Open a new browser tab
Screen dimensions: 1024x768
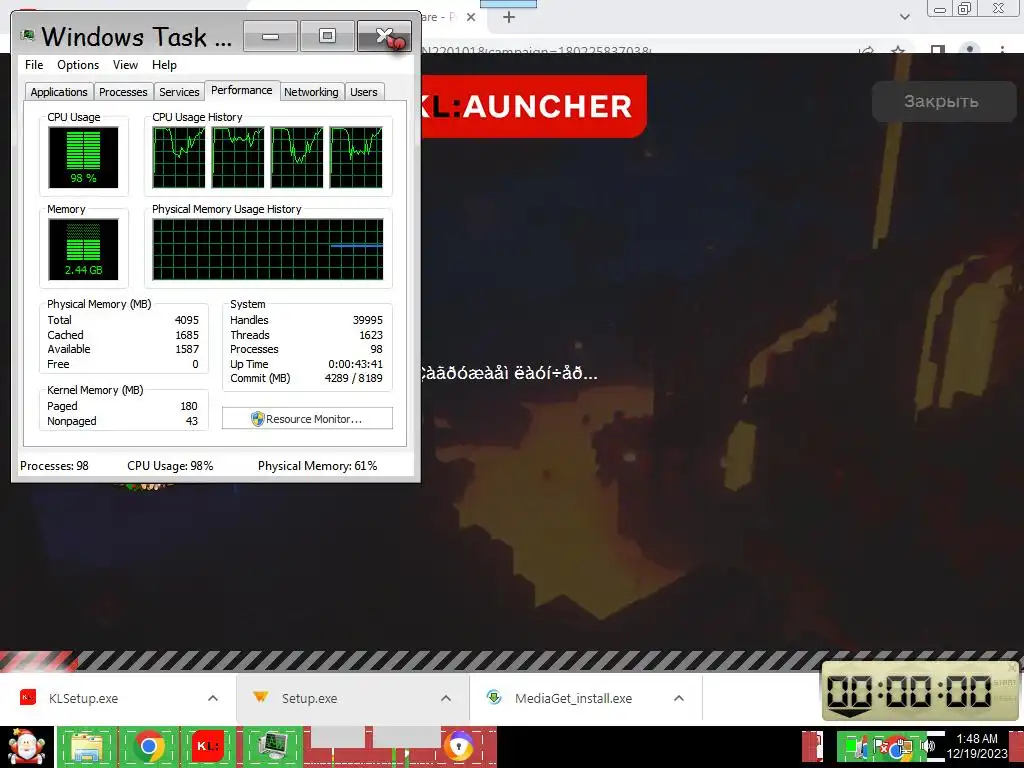[509, 17]
